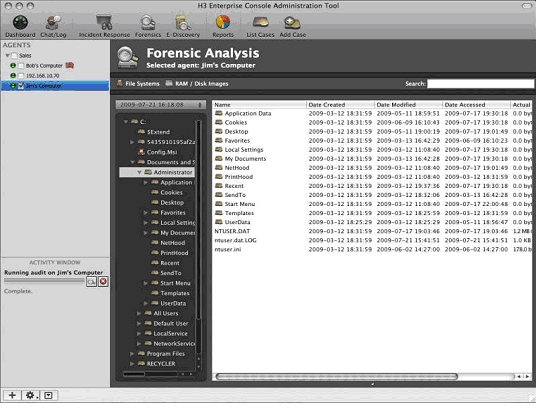Click the C: drive icon in tree
The height and width of the screenshot is (418, 536).
point(134,121)
